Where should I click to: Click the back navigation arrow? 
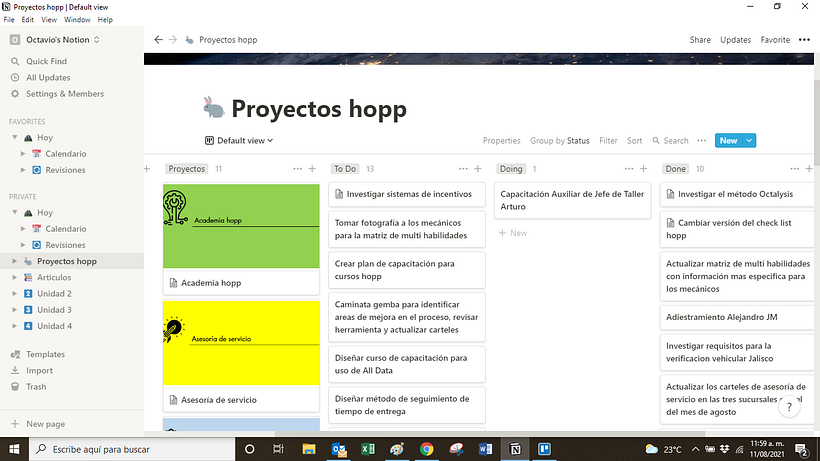158,40
